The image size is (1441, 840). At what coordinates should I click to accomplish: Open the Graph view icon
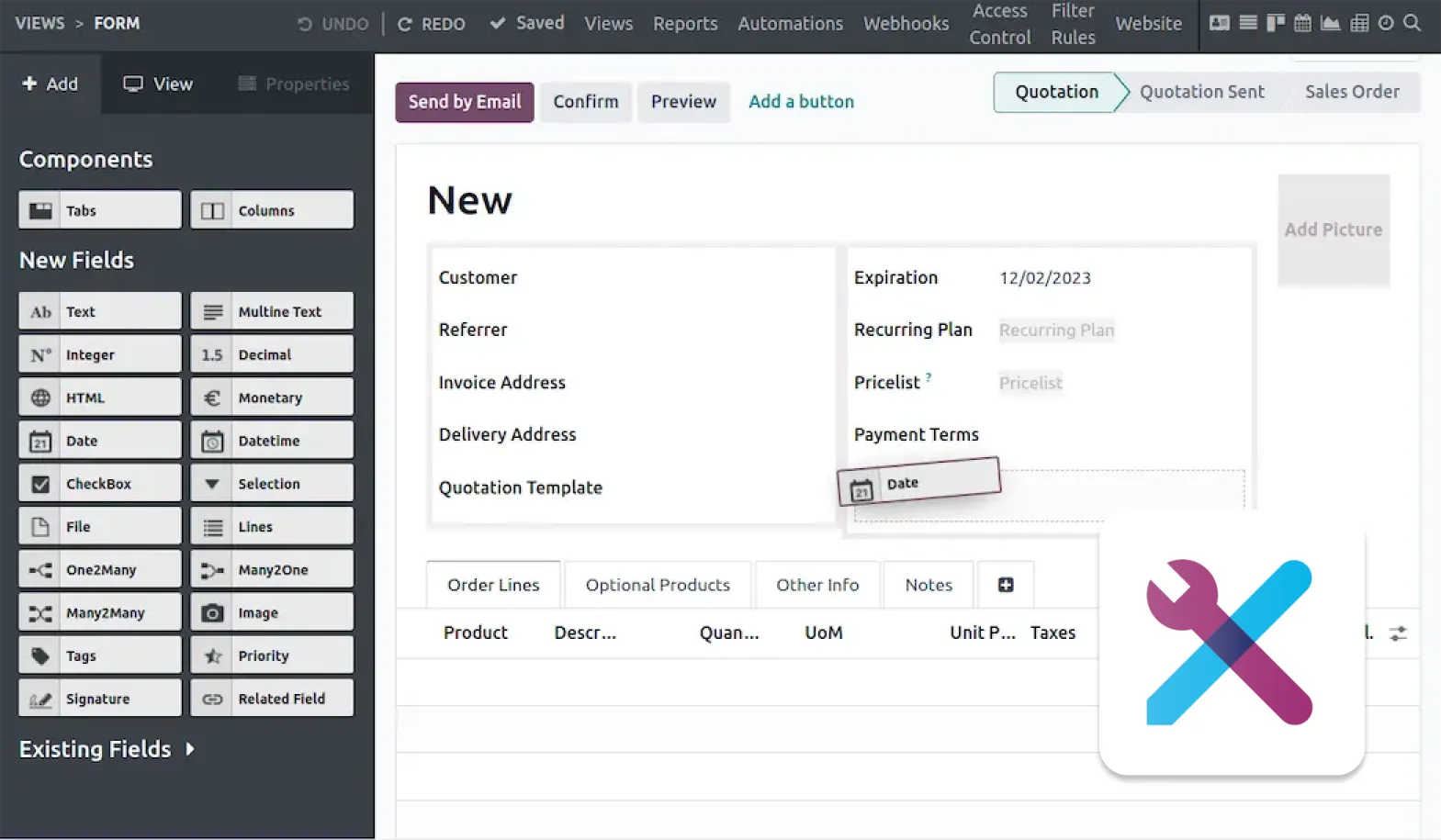1330,23
